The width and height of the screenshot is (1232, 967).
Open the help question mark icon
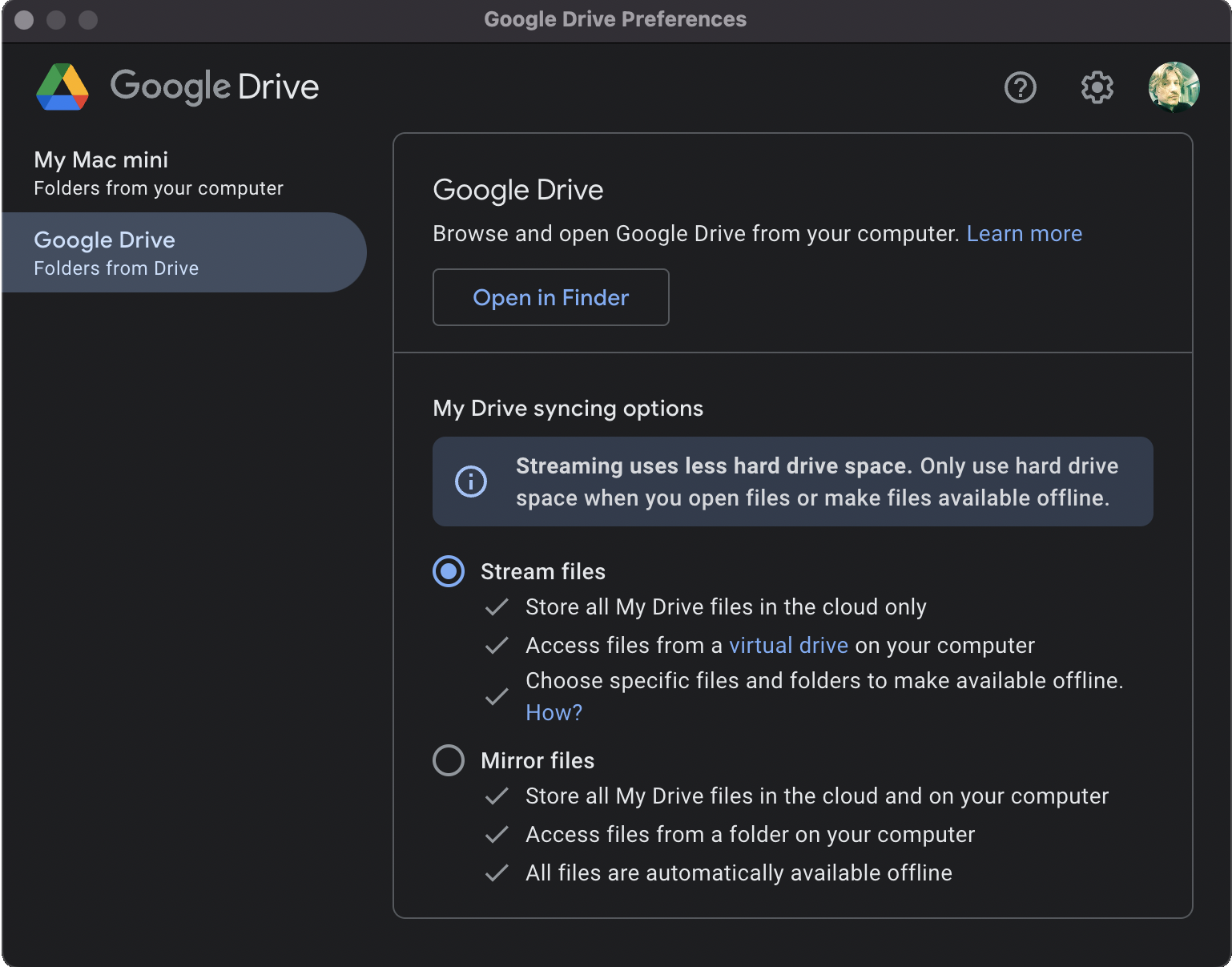coord(1020,87)
